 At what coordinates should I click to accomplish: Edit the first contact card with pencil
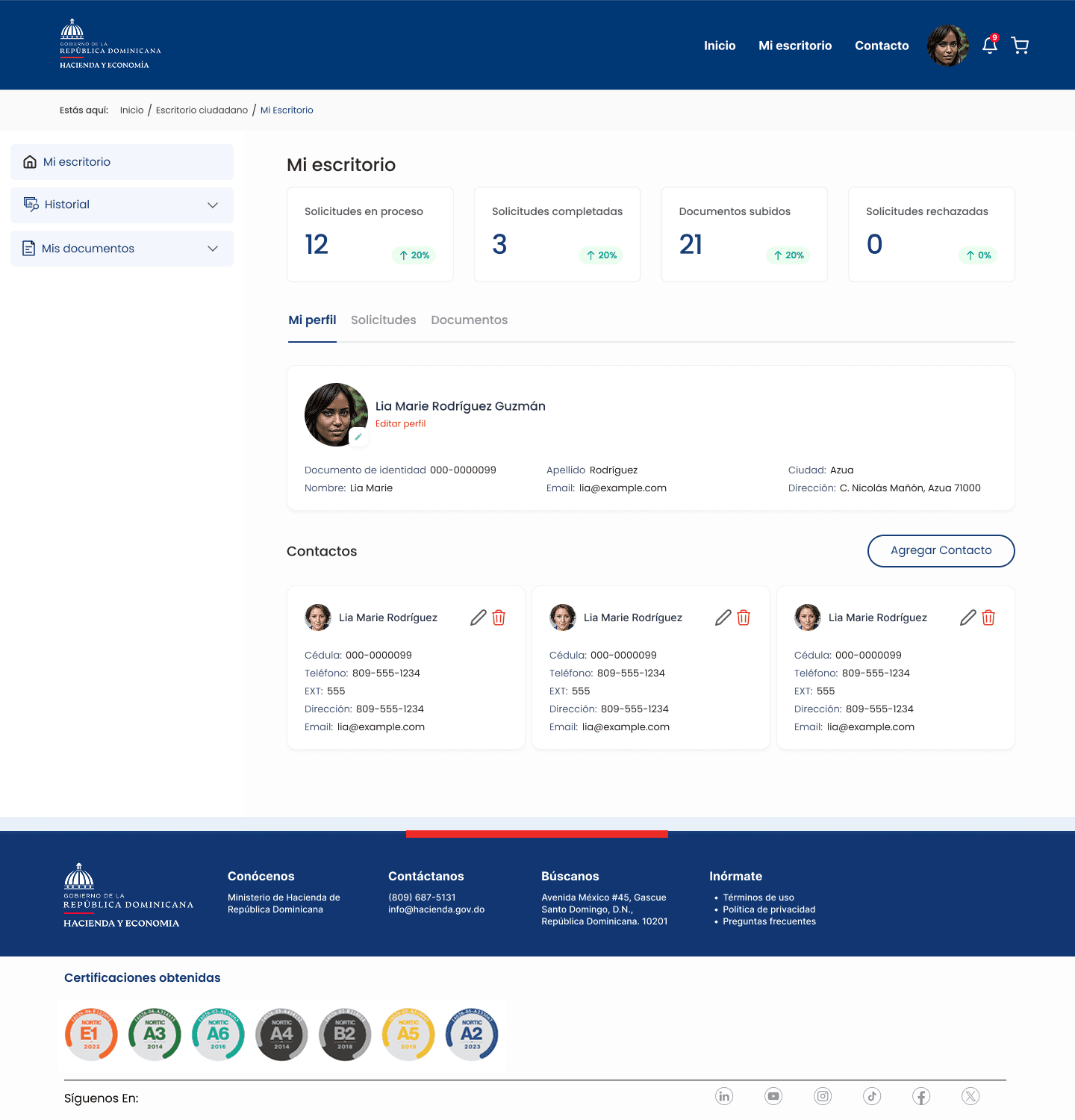tap(479, 617)
